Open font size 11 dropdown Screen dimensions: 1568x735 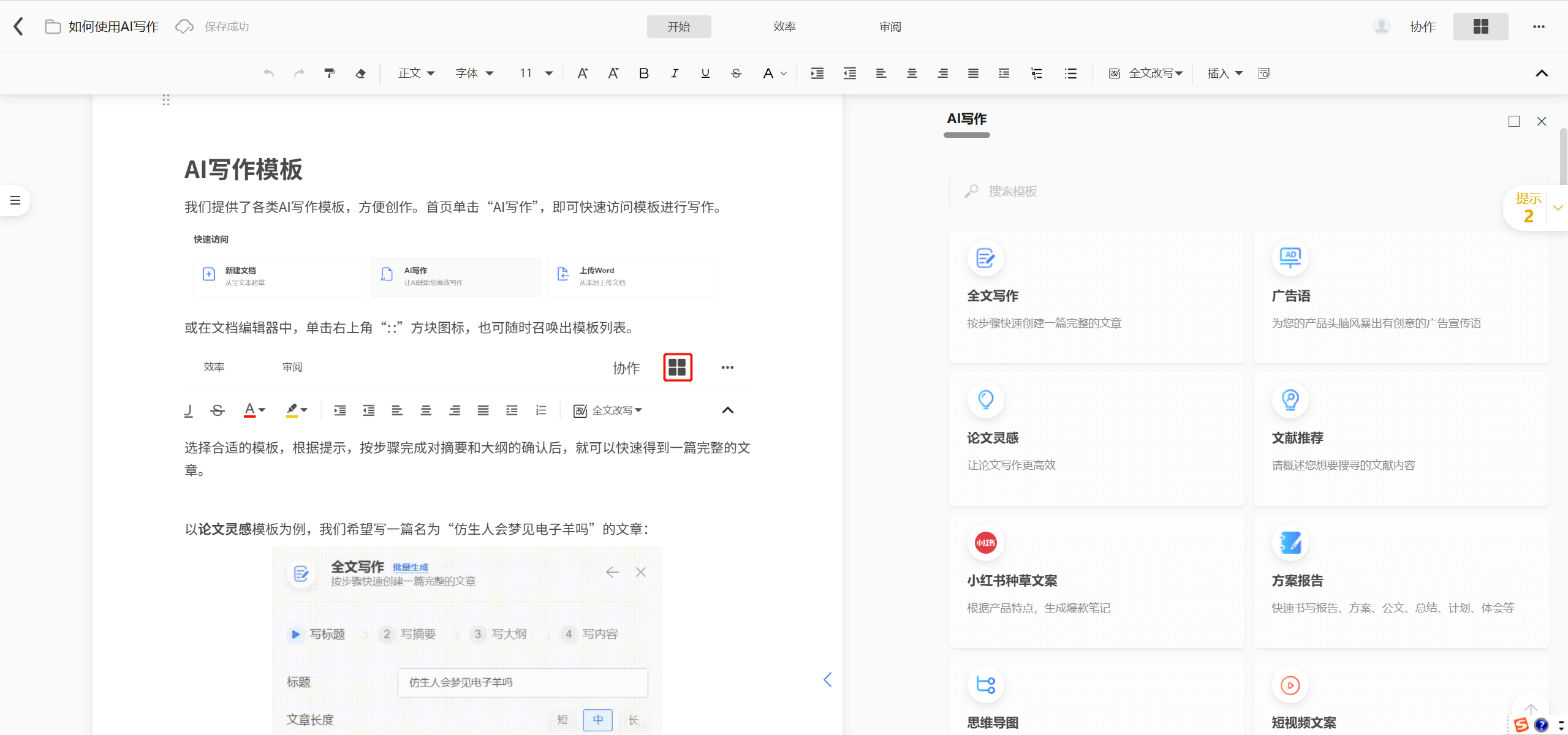click(536, 73)
